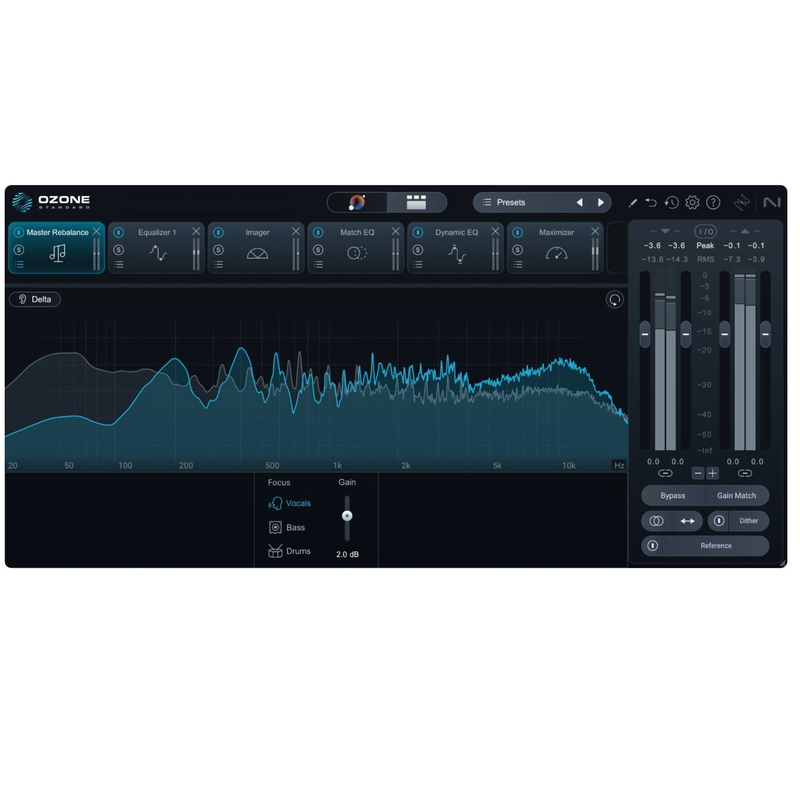Click the mono sum overlapping circles icon
The width and height of the screenshot is (800, 800).
point(656,521)
